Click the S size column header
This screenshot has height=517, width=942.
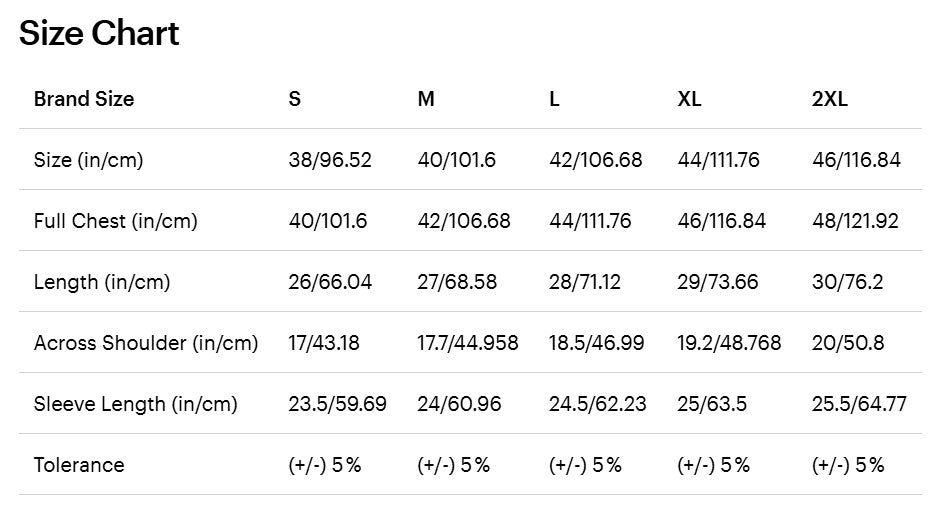tap(295, 99)
